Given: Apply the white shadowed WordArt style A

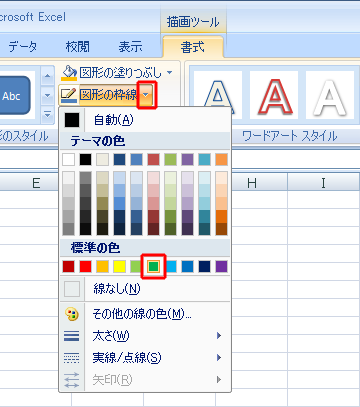Looking at the screenshot, I should [x=329, y=96].
